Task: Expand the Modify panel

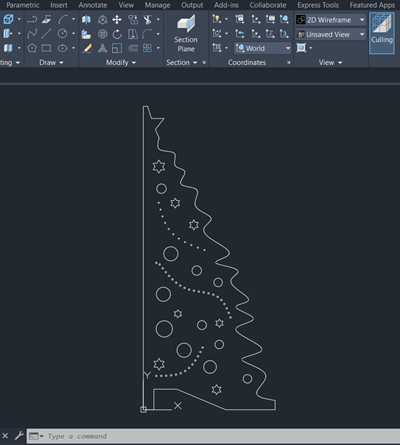Action: [121, 62]
